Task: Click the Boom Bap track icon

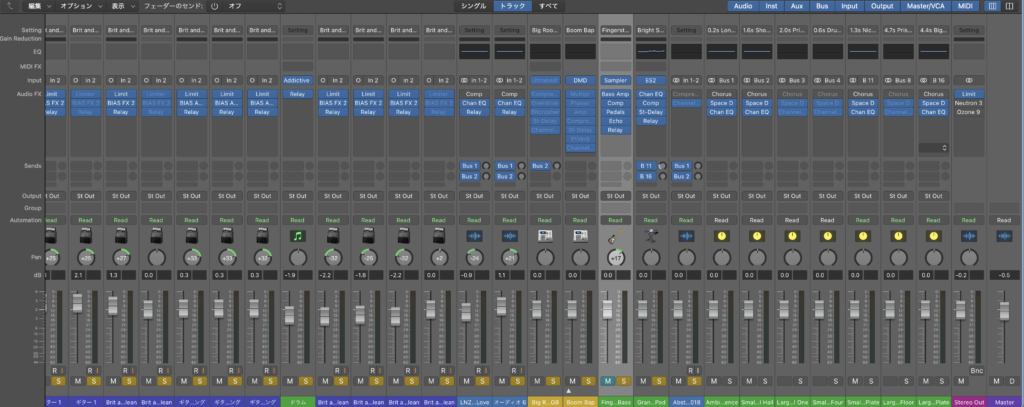Action: pyautogui.click(x=579, y=235)
